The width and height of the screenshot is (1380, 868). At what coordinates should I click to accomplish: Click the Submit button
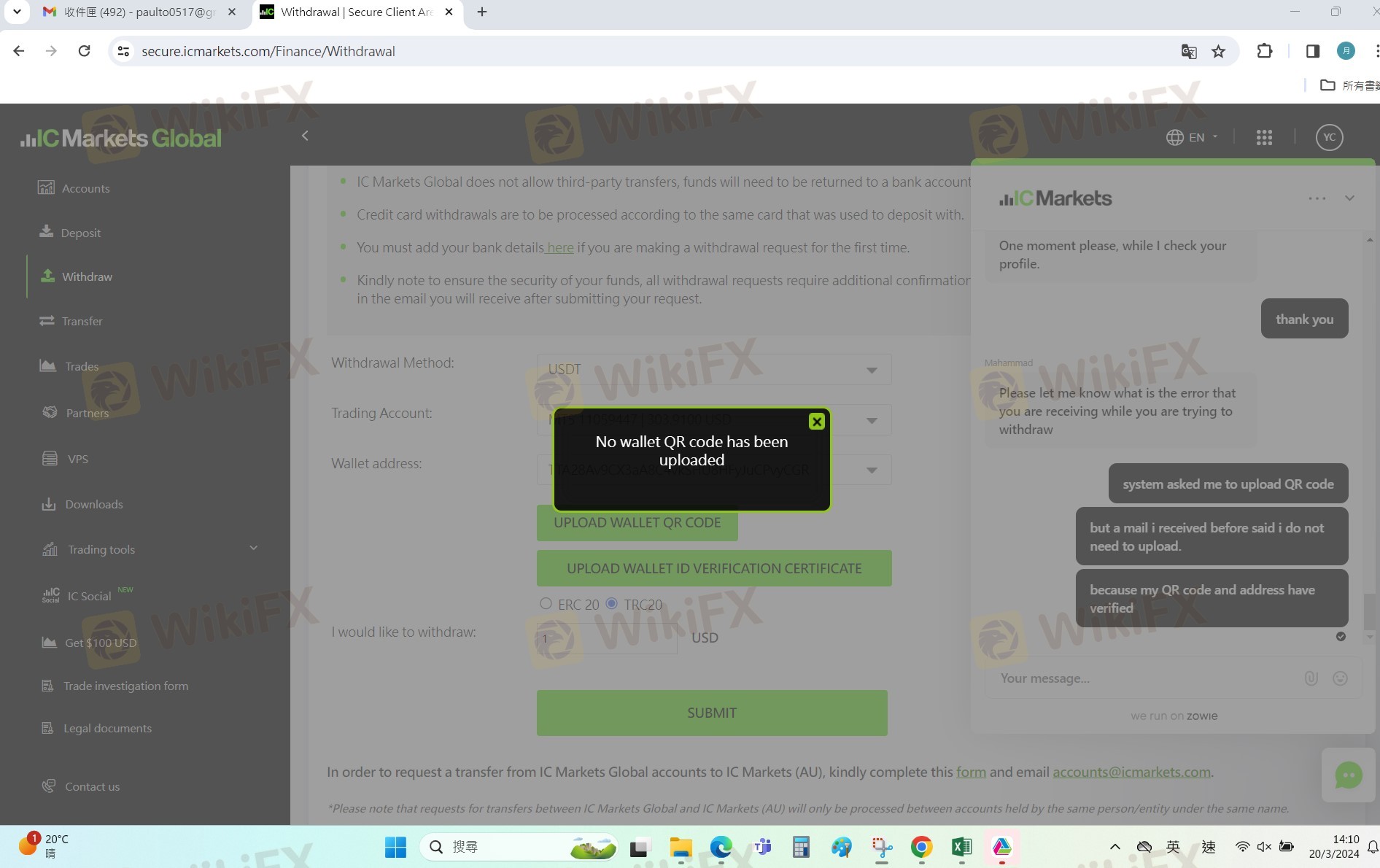tap(712, 713)
